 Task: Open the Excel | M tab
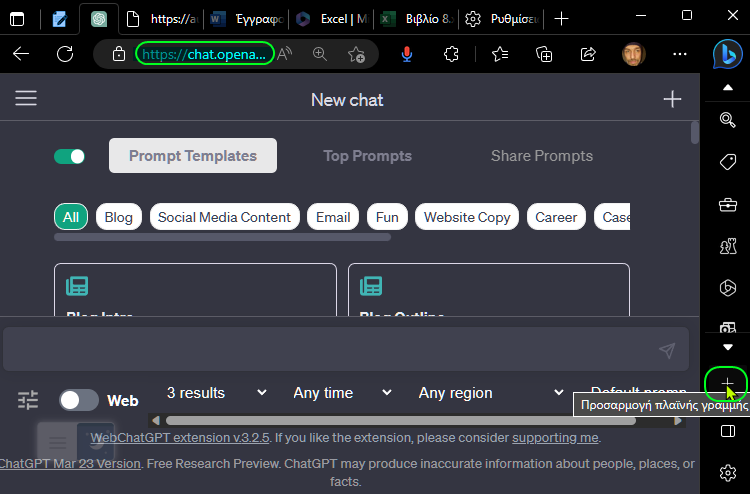(332, 19)
